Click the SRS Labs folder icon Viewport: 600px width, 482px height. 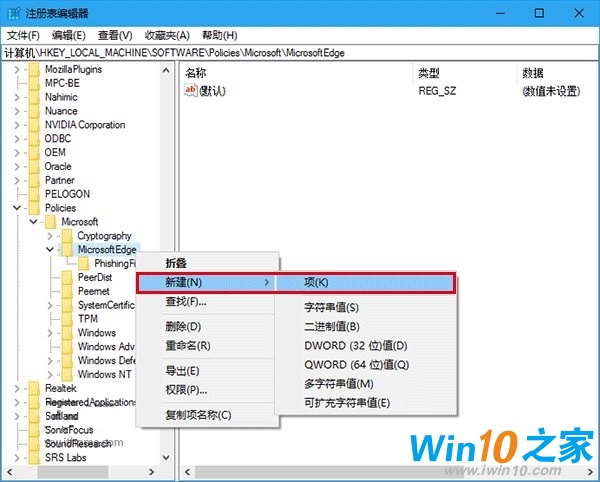(x=36, y=457)
